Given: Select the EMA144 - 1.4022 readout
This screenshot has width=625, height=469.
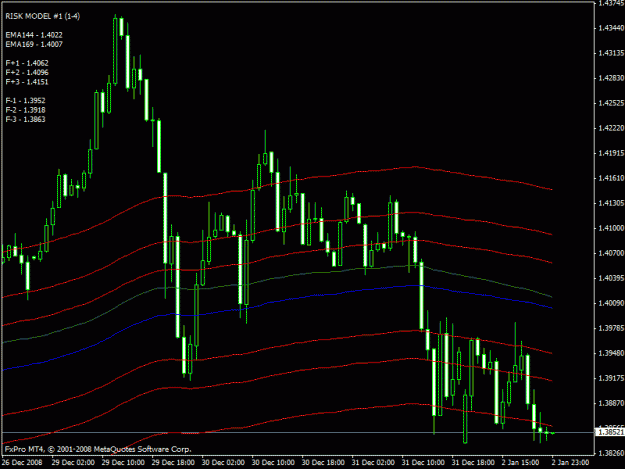Looking at the screenshot, I should [x=34, y=35].
